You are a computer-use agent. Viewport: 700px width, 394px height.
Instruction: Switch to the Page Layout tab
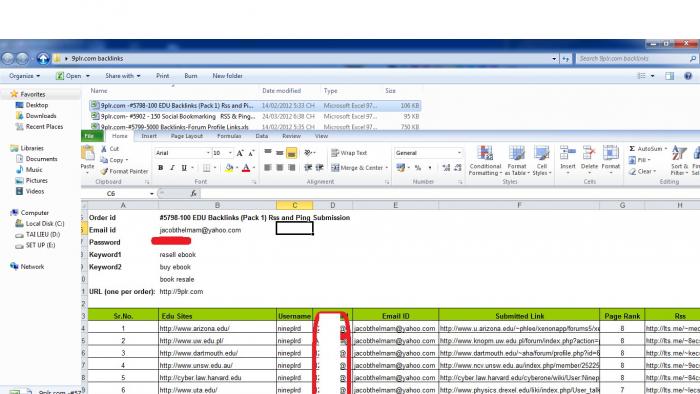pyautogui.click(x=187, y=136)
